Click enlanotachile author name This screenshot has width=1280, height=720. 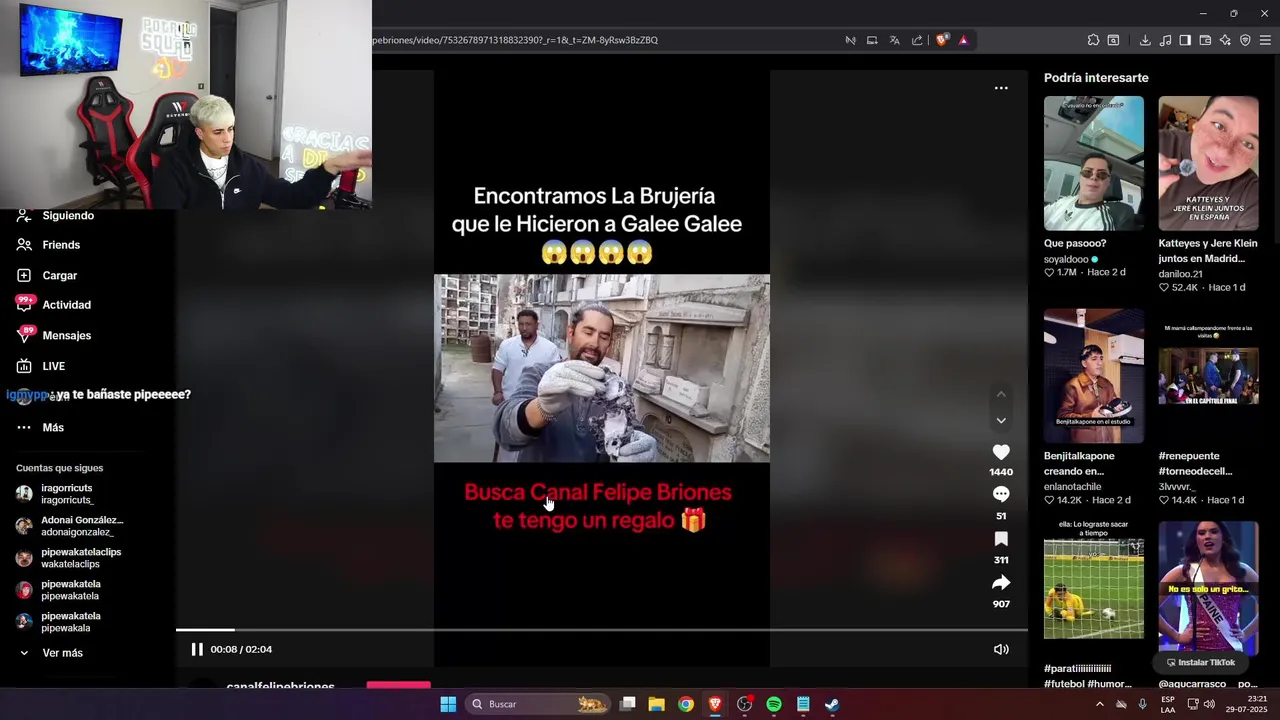tap(1073, 487)
